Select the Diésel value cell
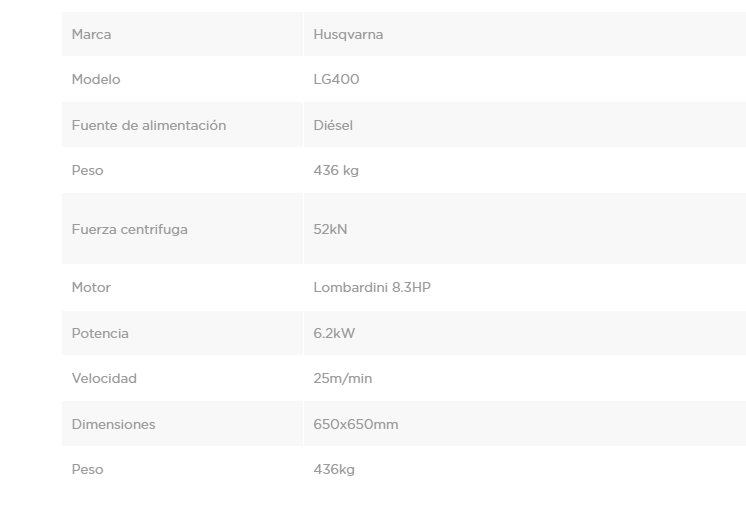 click(x=333, y=126)
